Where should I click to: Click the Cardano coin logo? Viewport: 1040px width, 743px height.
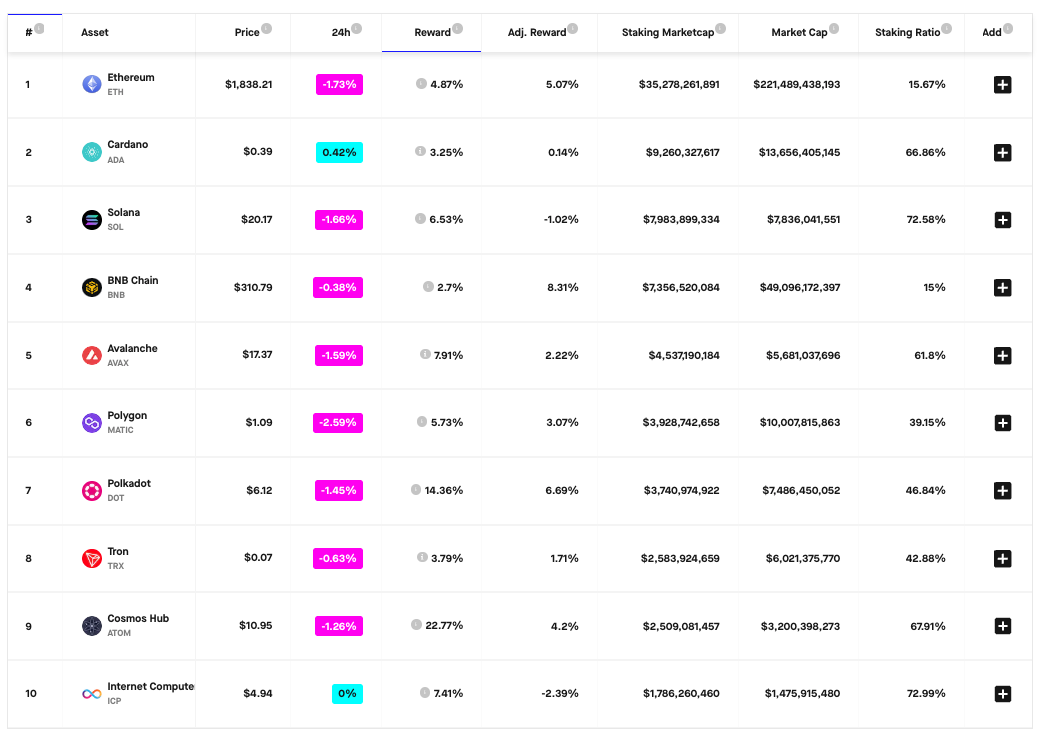pyautogui.click(x=92, y=152)
